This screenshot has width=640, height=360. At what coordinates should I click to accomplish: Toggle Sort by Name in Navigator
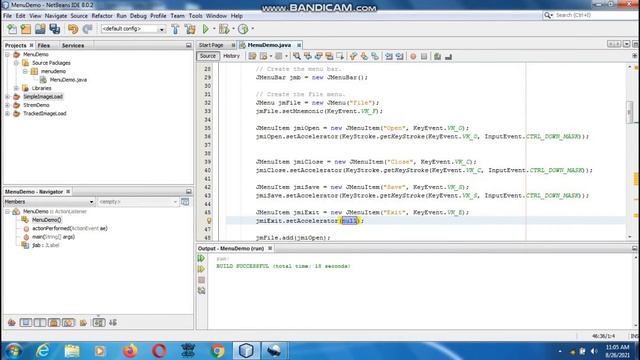coord(99,323)
